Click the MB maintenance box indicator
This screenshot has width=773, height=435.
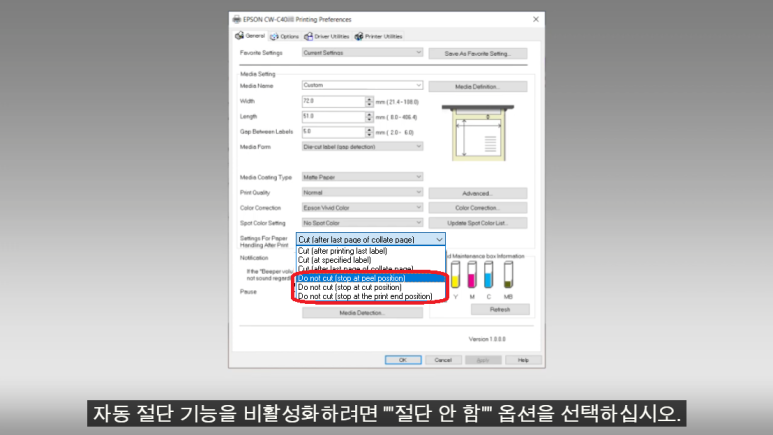(x=508, y=275)
